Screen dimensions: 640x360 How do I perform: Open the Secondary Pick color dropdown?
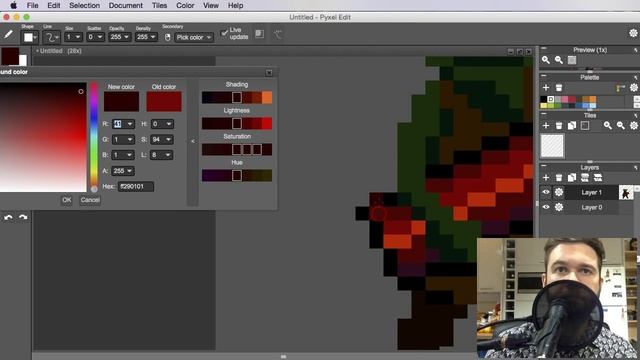pos(194,37)
